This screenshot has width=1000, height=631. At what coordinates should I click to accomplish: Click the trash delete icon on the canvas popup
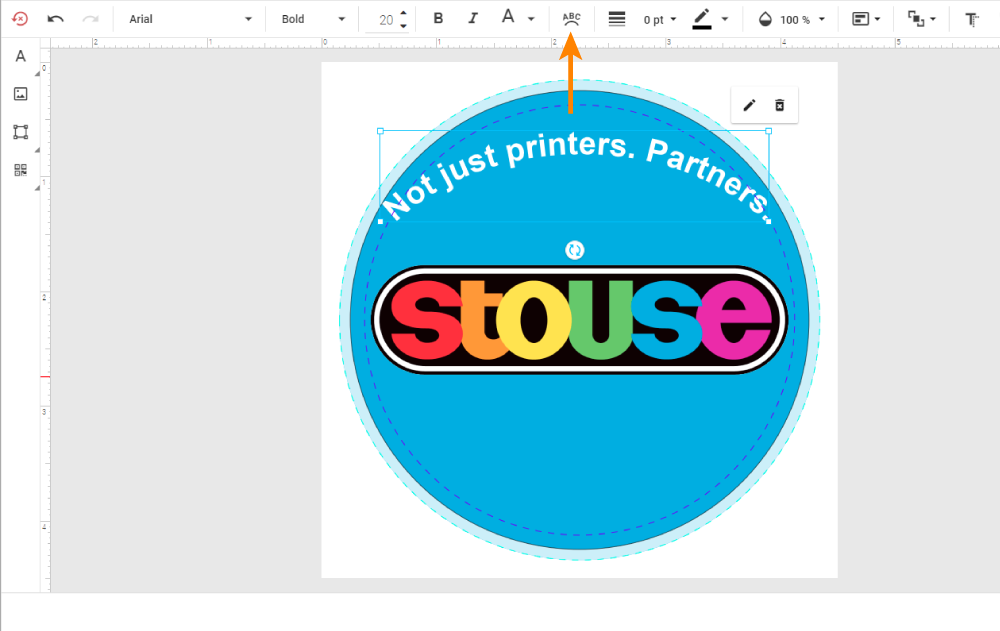[x=779, y=105]
